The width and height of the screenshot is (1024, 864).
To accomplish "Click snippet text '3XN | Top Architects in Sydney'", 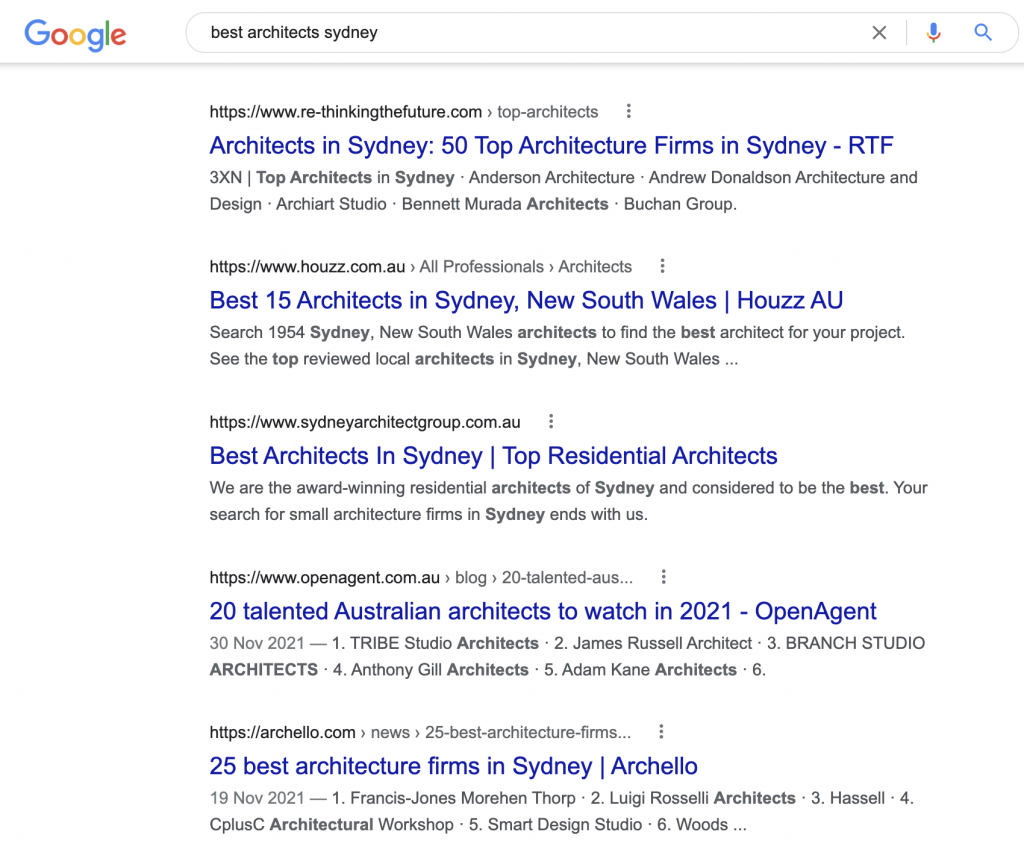I will (x=332, y=177).
